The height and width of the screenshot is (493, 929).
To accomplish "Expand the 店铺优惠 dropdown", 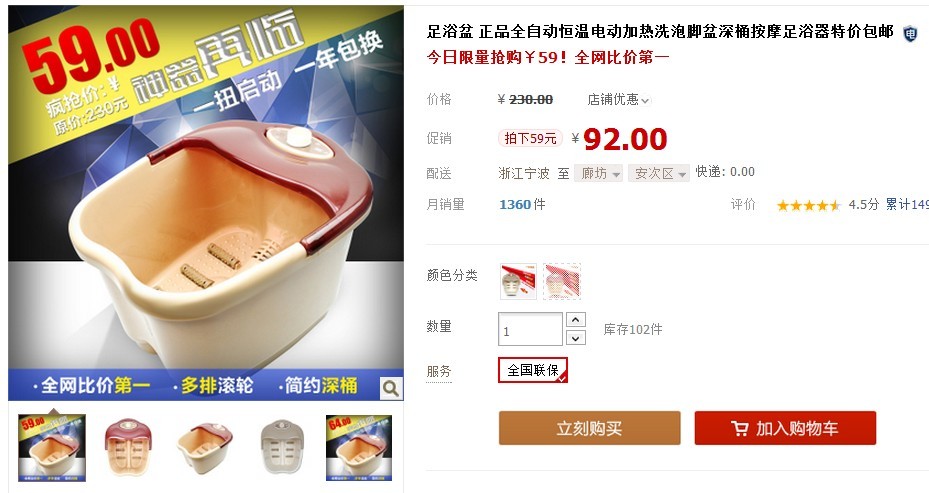I will tap(618, 100).
